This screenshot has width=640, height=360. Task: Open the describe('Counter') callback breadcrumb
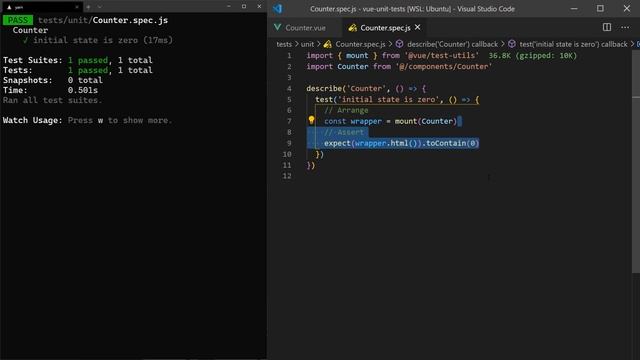[453, 44]
